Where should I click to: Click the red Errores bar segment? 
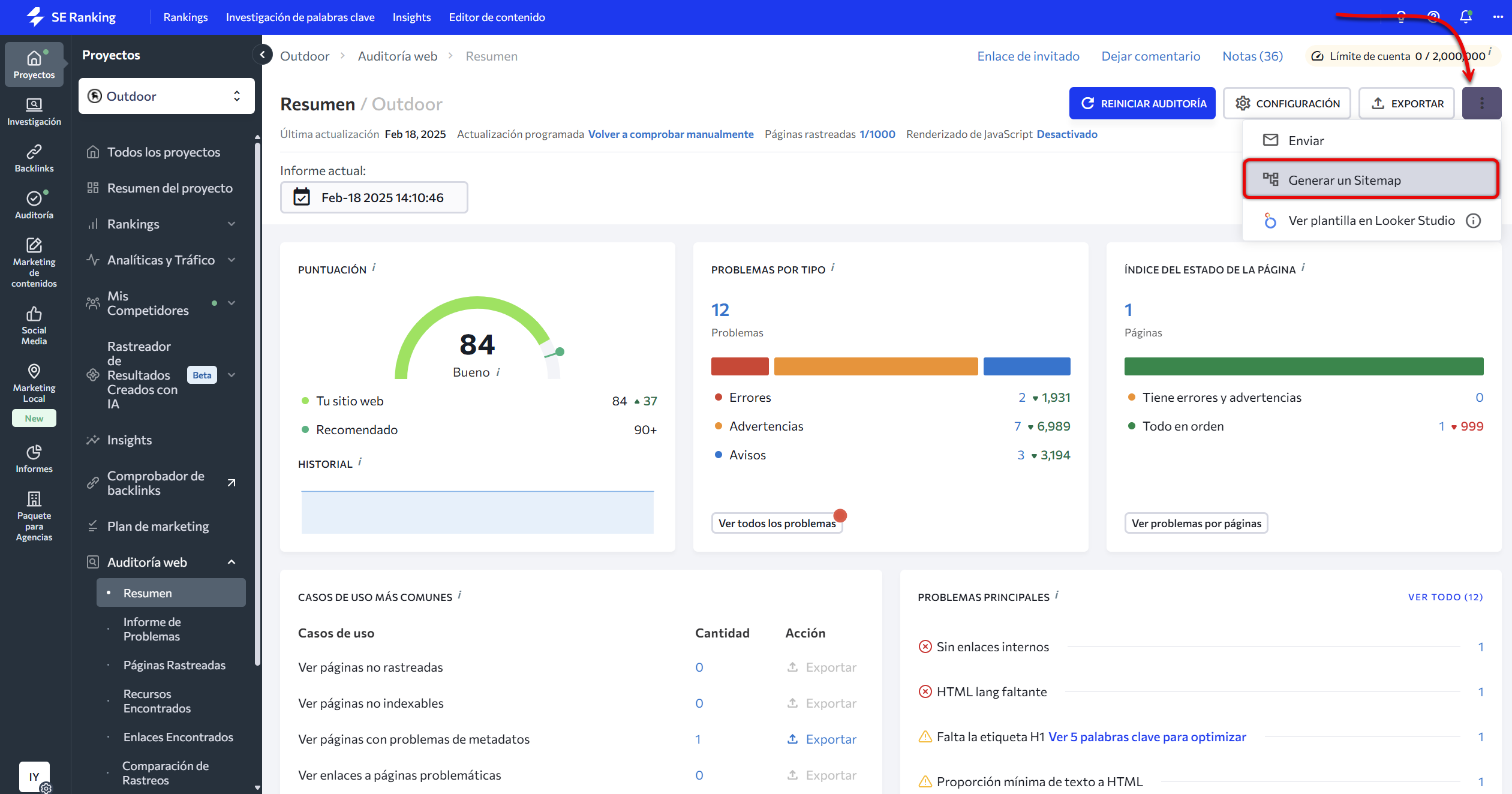pos(740,366)
